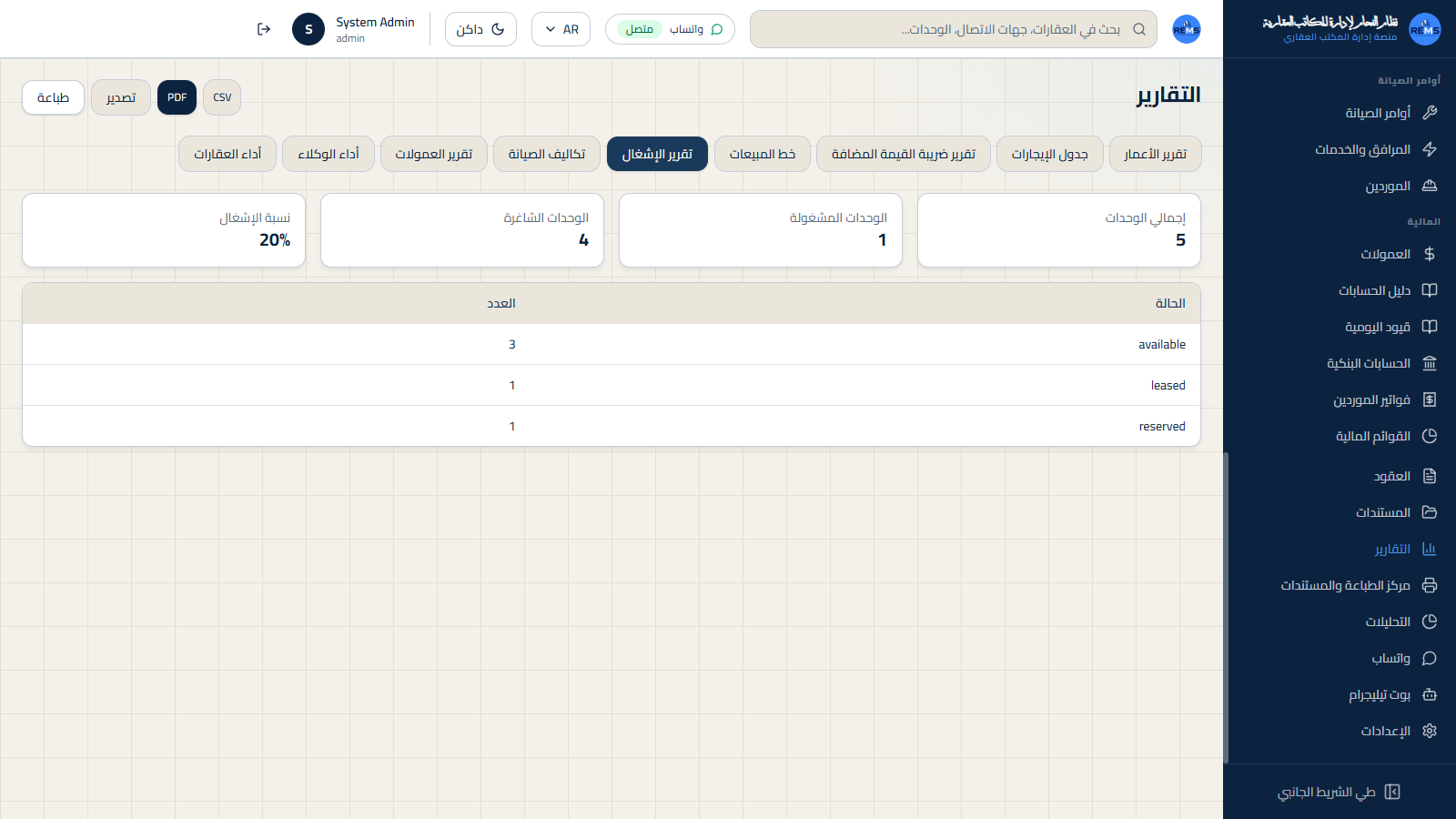
Task: Select CSV export format
Action: tap(222, 97)
